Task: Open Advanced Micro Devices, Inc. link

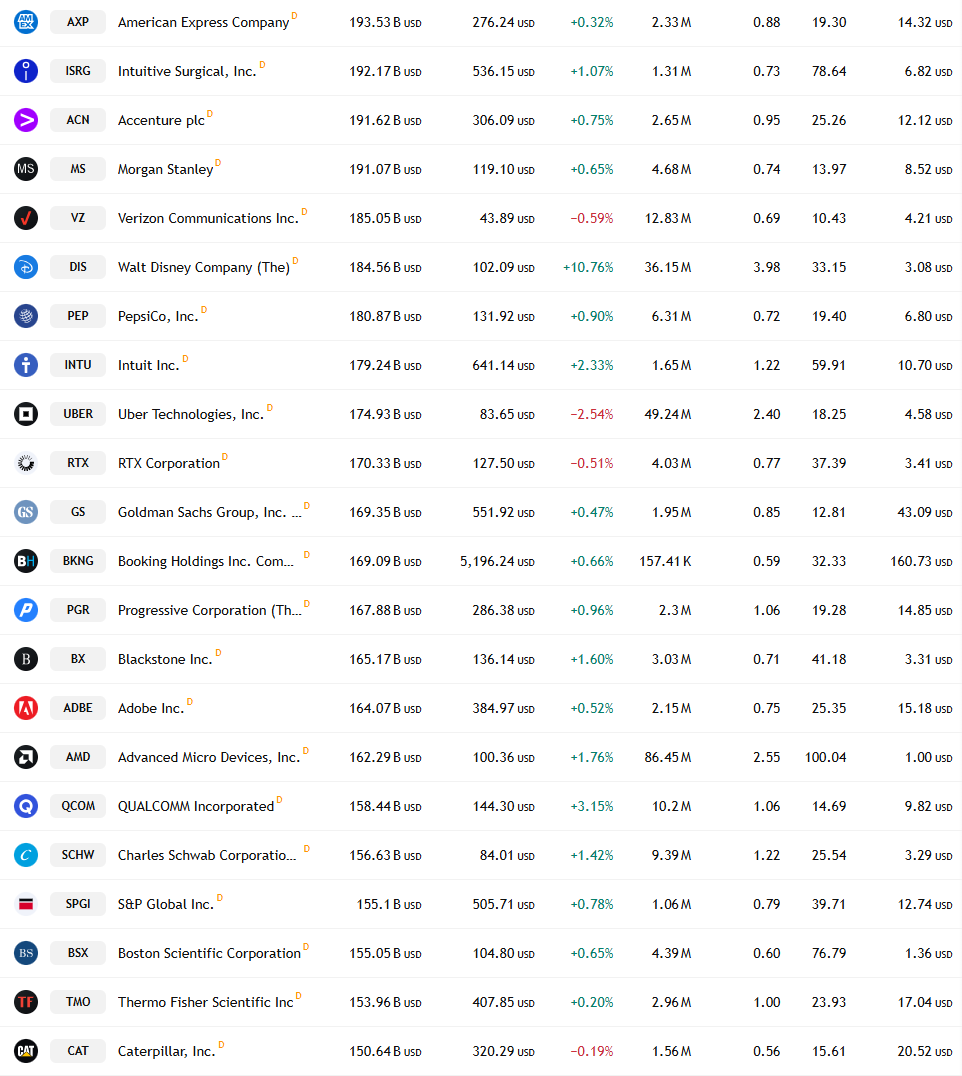Action: pos(209,758)
